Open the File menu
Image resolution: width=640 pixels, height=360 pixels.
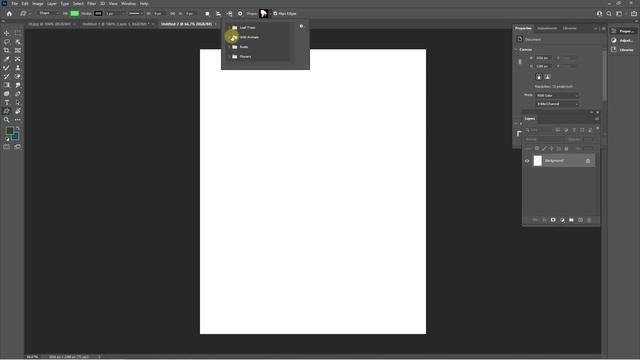click(x=14, y=4)
